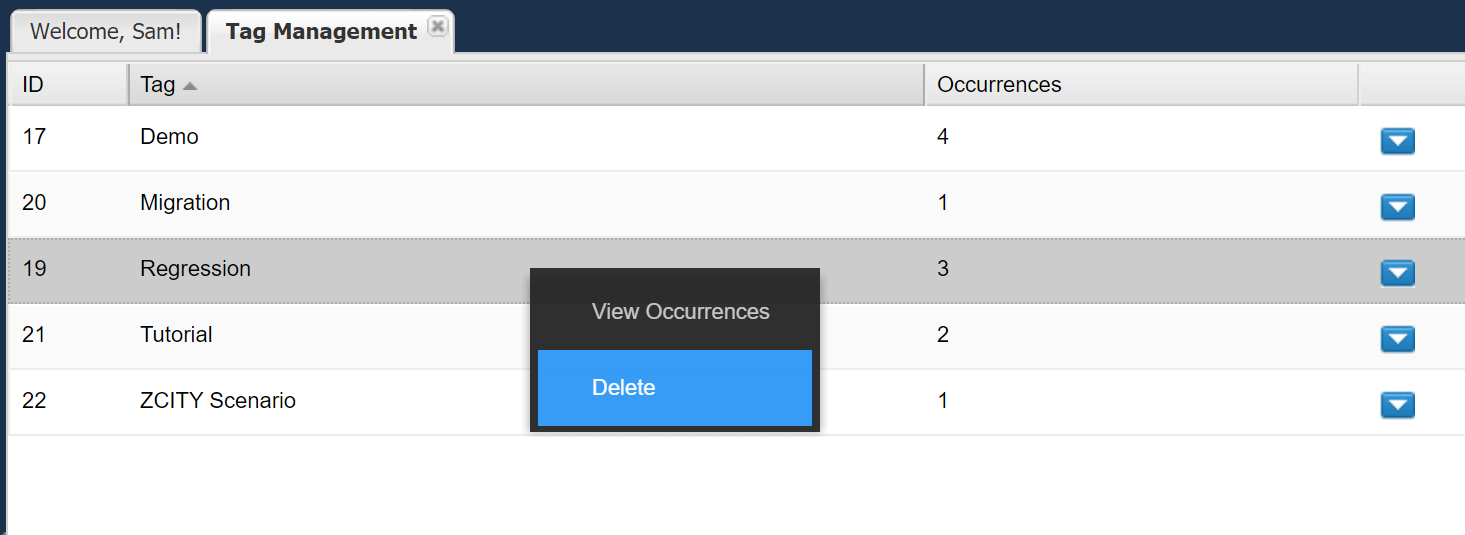Click ID 17 cell in the grid
Screen dimensions: 1465x535
point(35,137)
